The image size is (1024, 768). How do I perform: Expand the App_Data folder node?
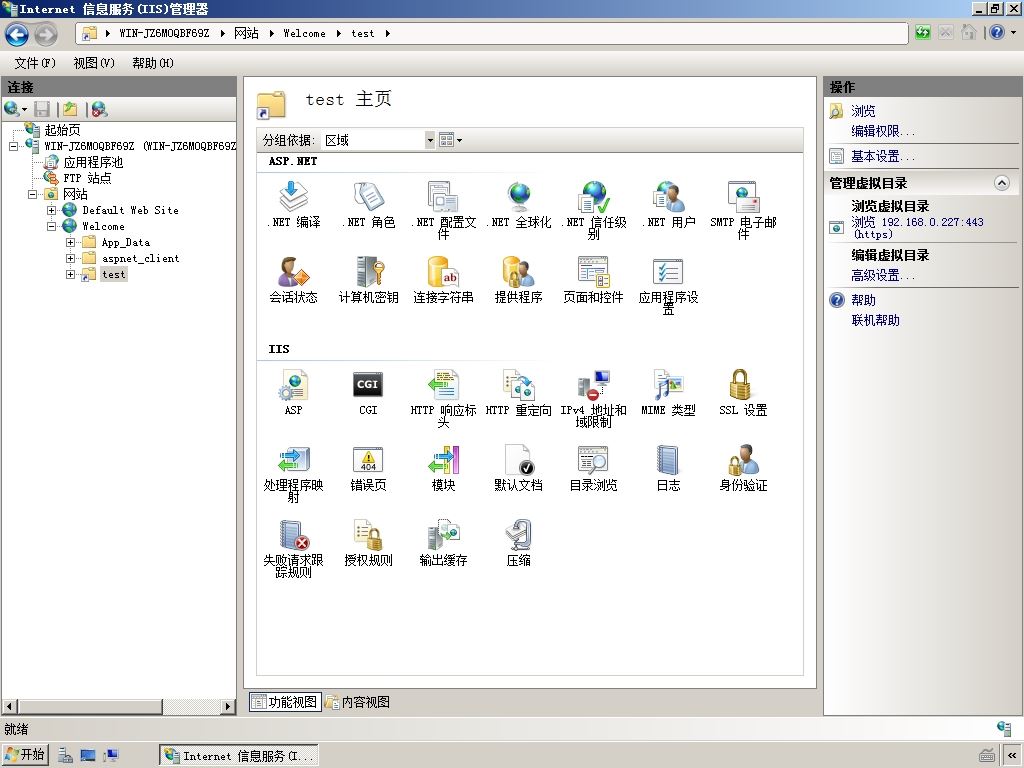coord(71,242)
